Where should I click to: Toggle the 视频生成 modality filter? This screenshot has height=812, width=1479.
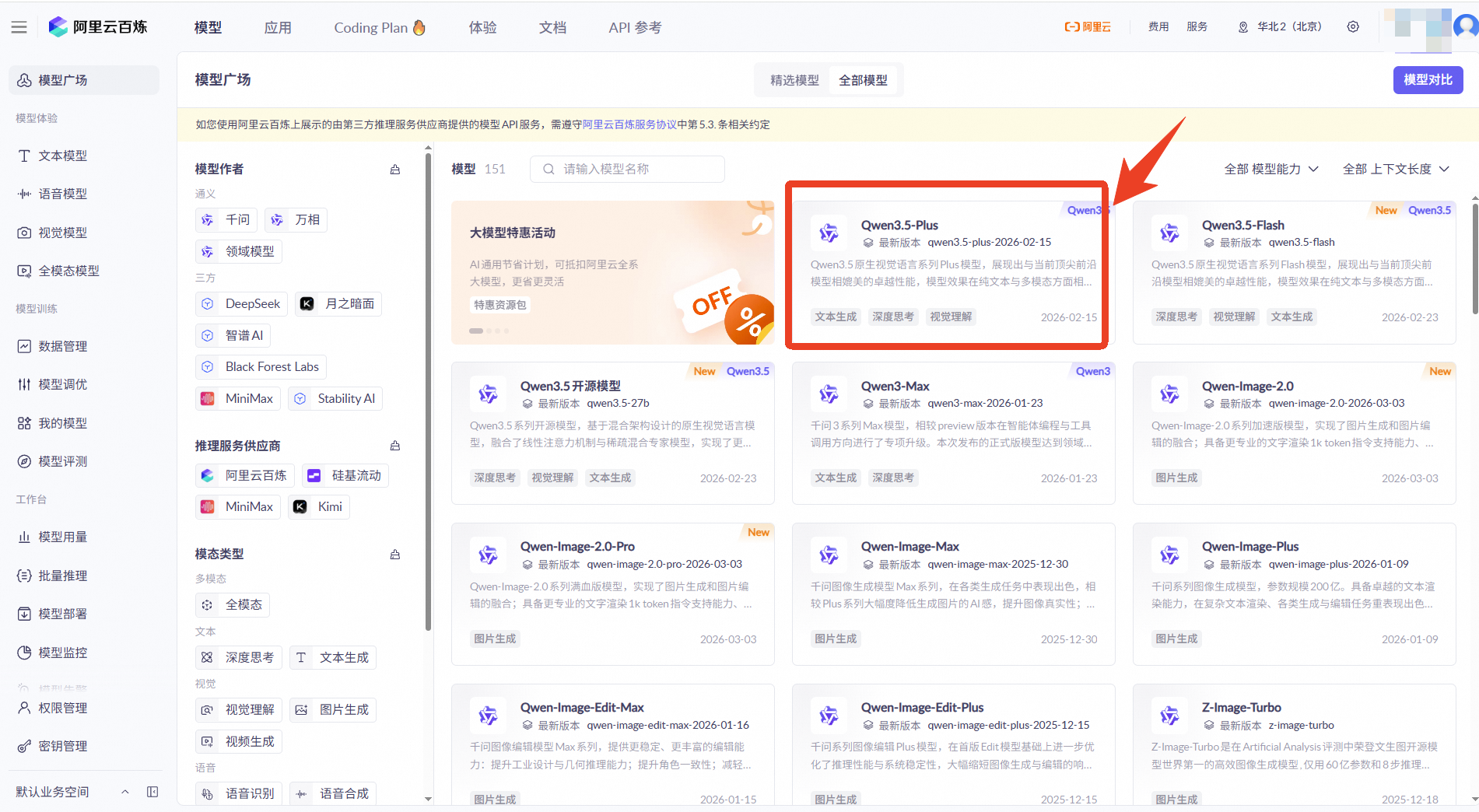(x=238, y=741)
